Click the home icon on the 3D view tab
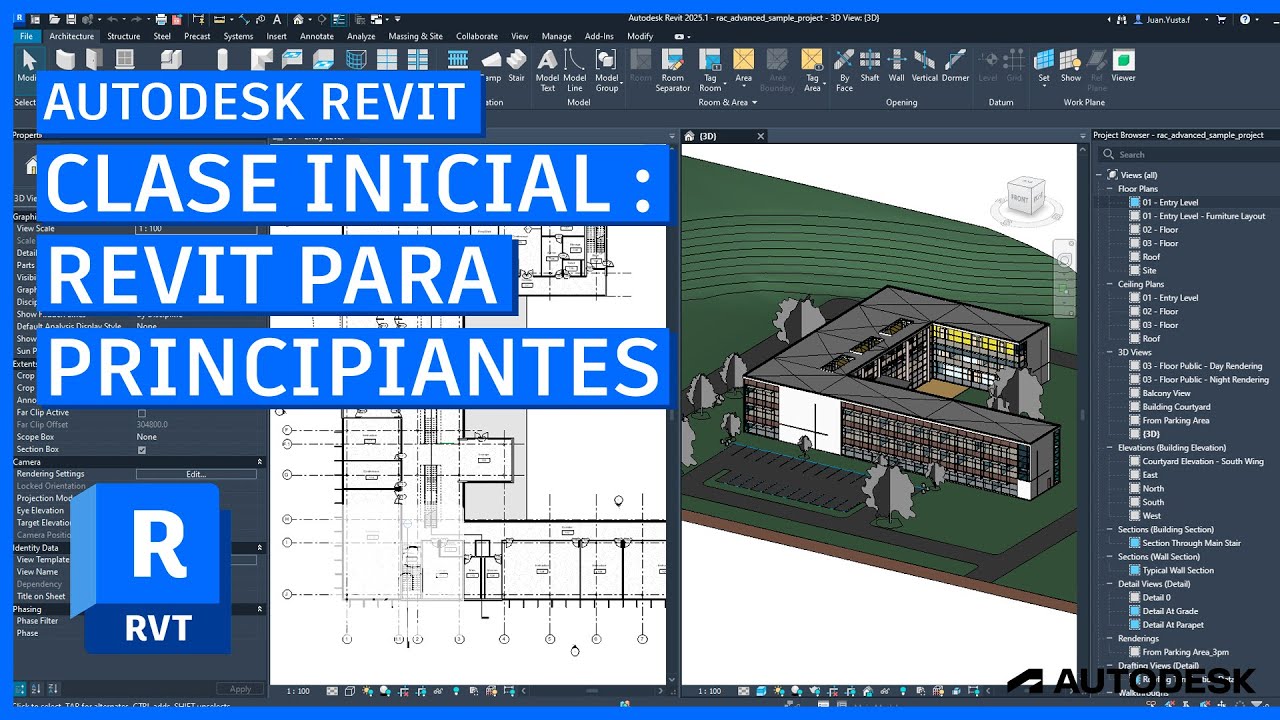Image resolution: width=1280 pixels, height=720 pixels. 689,136
